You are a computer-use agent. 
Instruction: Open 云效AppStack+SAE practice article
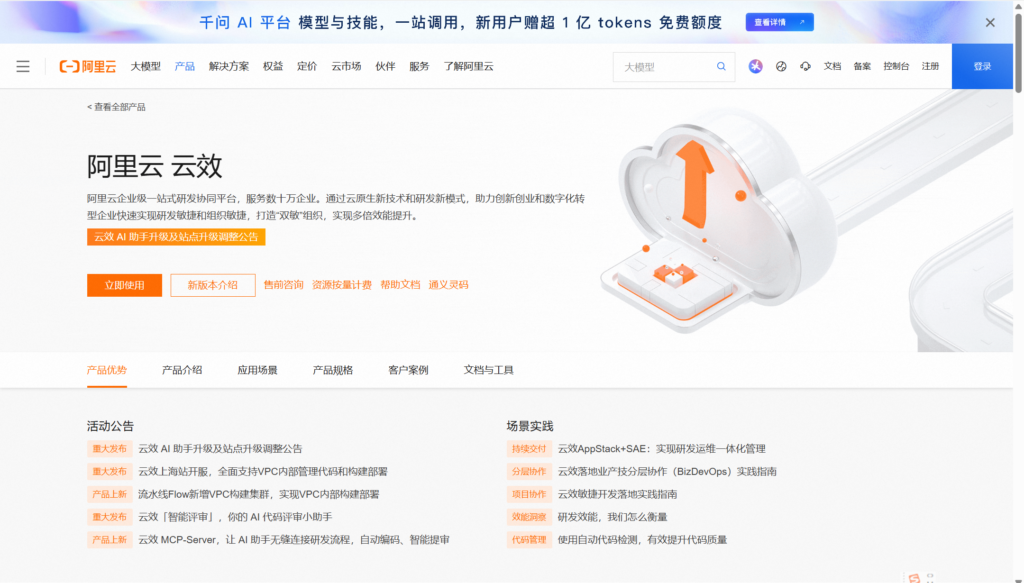(662, 449)
